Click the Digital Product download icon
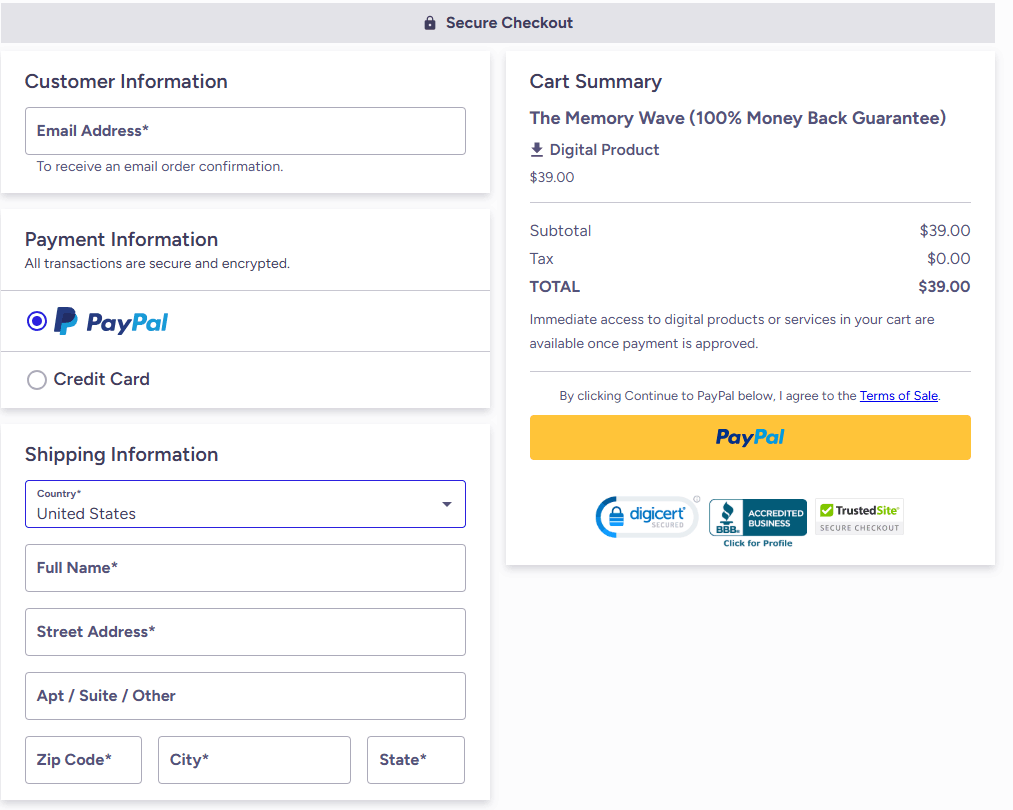 tap(539, 150)
